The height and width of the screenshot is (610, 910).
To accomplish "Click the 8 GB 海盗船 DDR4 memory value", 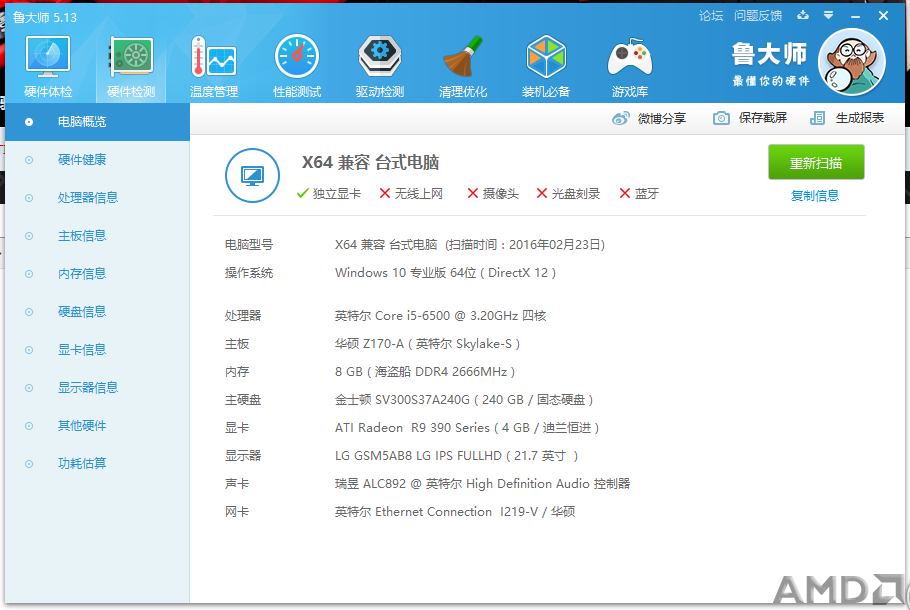I will pos(425,372).
